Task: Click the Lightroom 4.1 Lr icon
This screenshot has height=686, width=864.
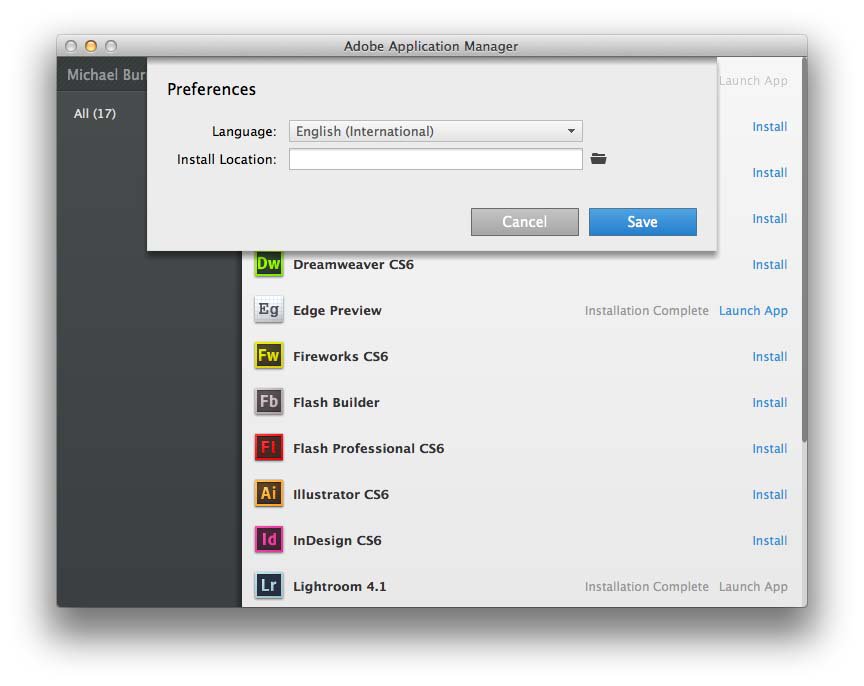Action: coord(268,587)
